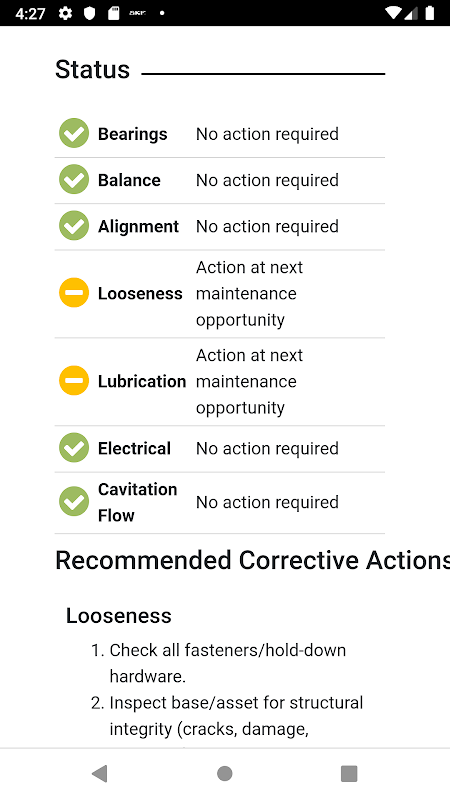Tap 'Check all fasteners/hold-down hardware' item

tap(228, 663)
